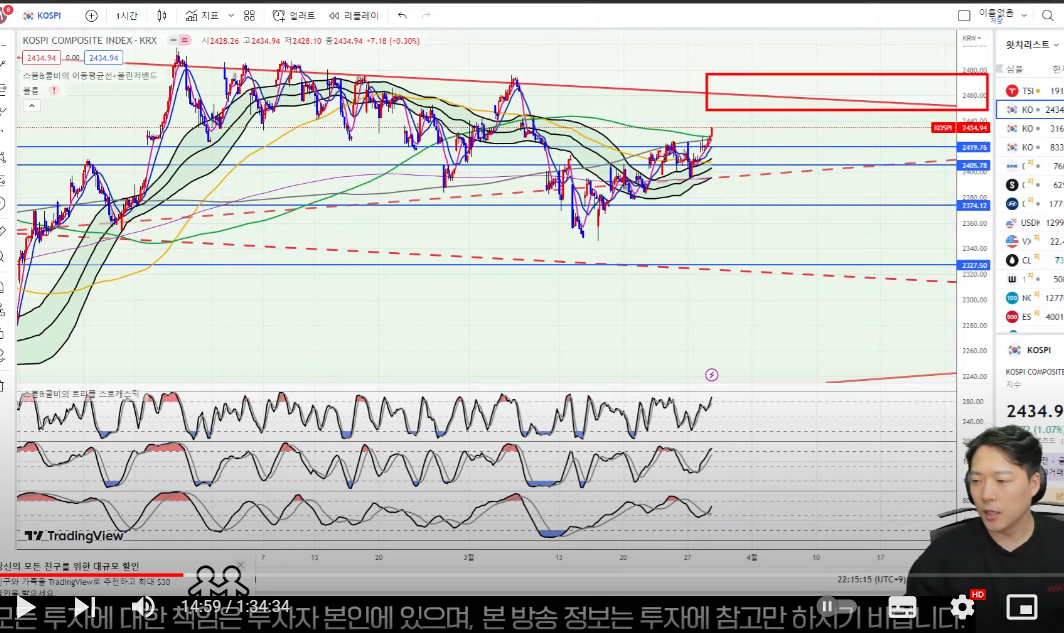This screenshot has width=1064, height=633.
Task: Click the KOSPI COMPOSITE INDEX · KRX title
Action: (x=90, y=41)
